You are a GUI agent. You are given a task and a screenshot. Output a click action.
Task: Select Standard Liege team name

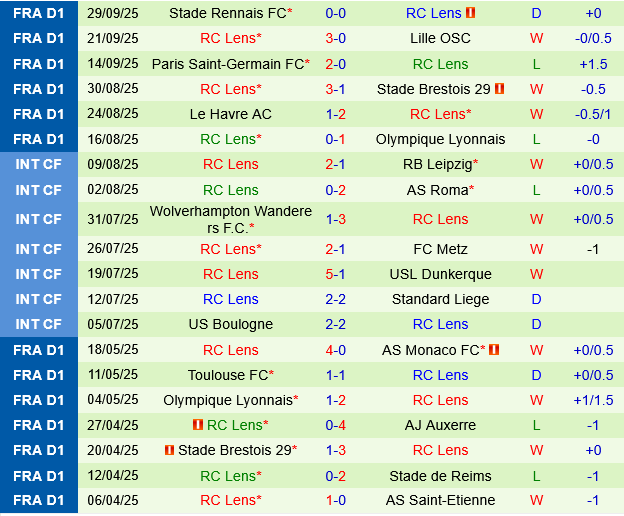point(440,299)
